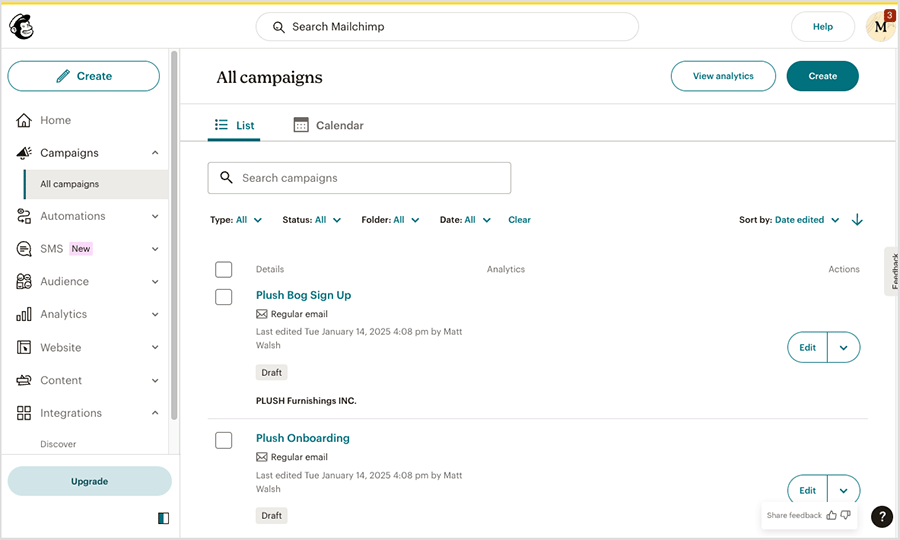This screenshot has height=540, width=900.
Task: Switch to the Calendar tab
Action: (x=328, y=125)
